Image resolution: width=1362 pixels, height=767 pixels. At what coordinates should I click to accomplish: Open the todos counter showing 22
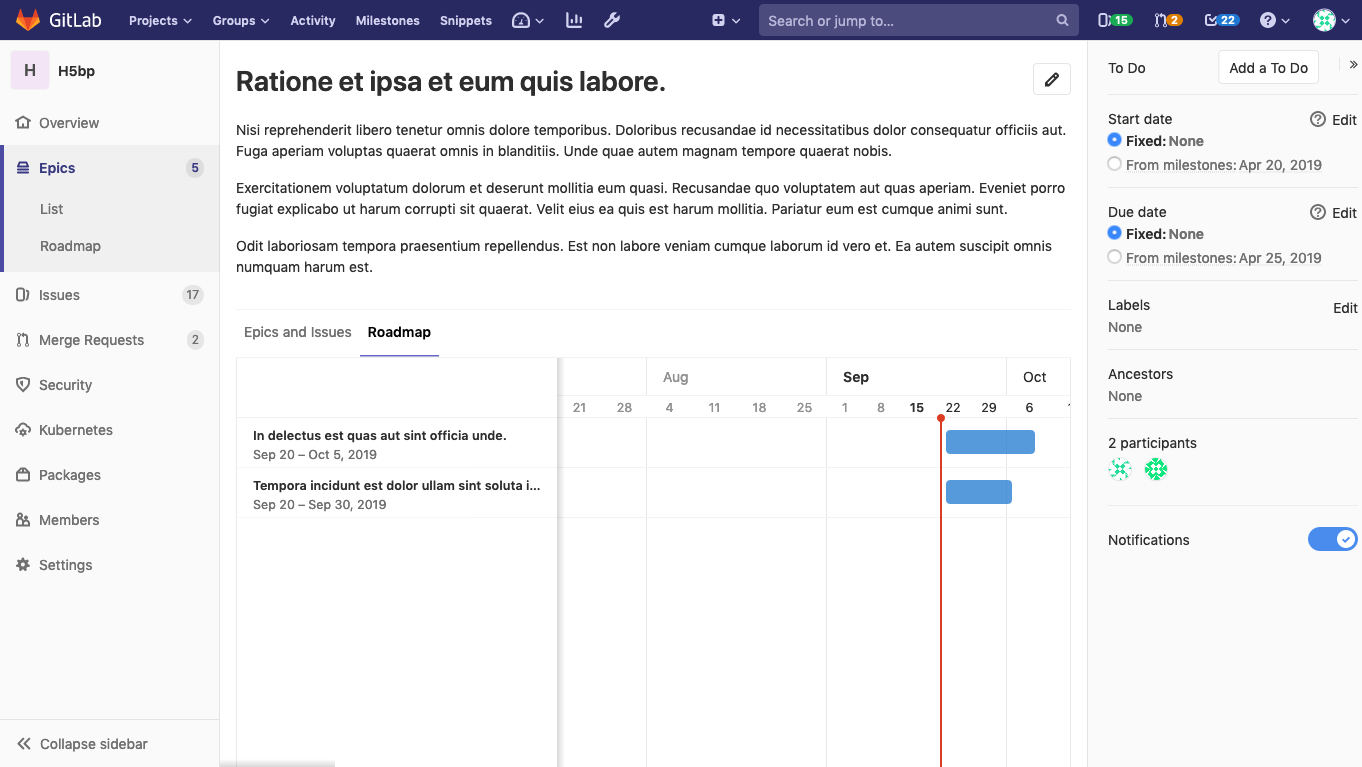pos(1221,20)
